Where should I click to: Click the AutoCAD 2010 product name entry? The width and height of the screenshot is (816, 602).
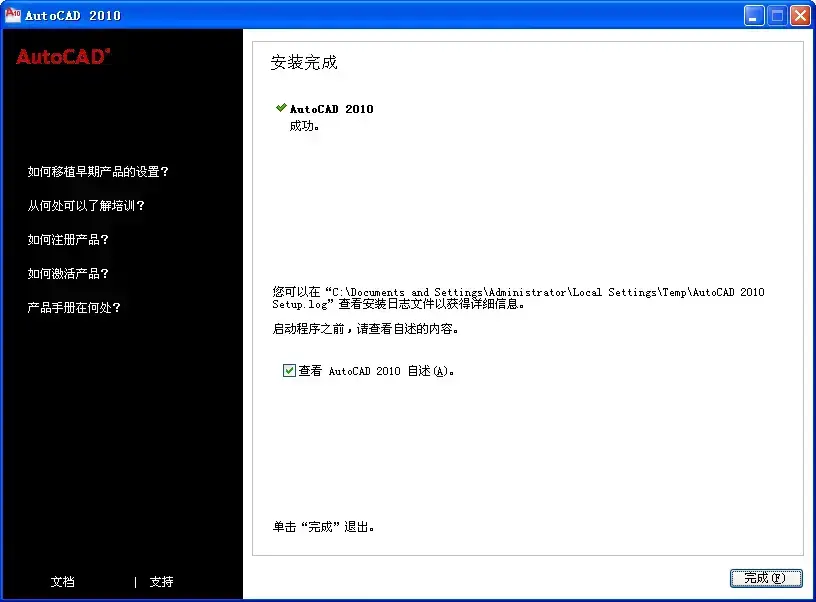[x=332, y=109]
